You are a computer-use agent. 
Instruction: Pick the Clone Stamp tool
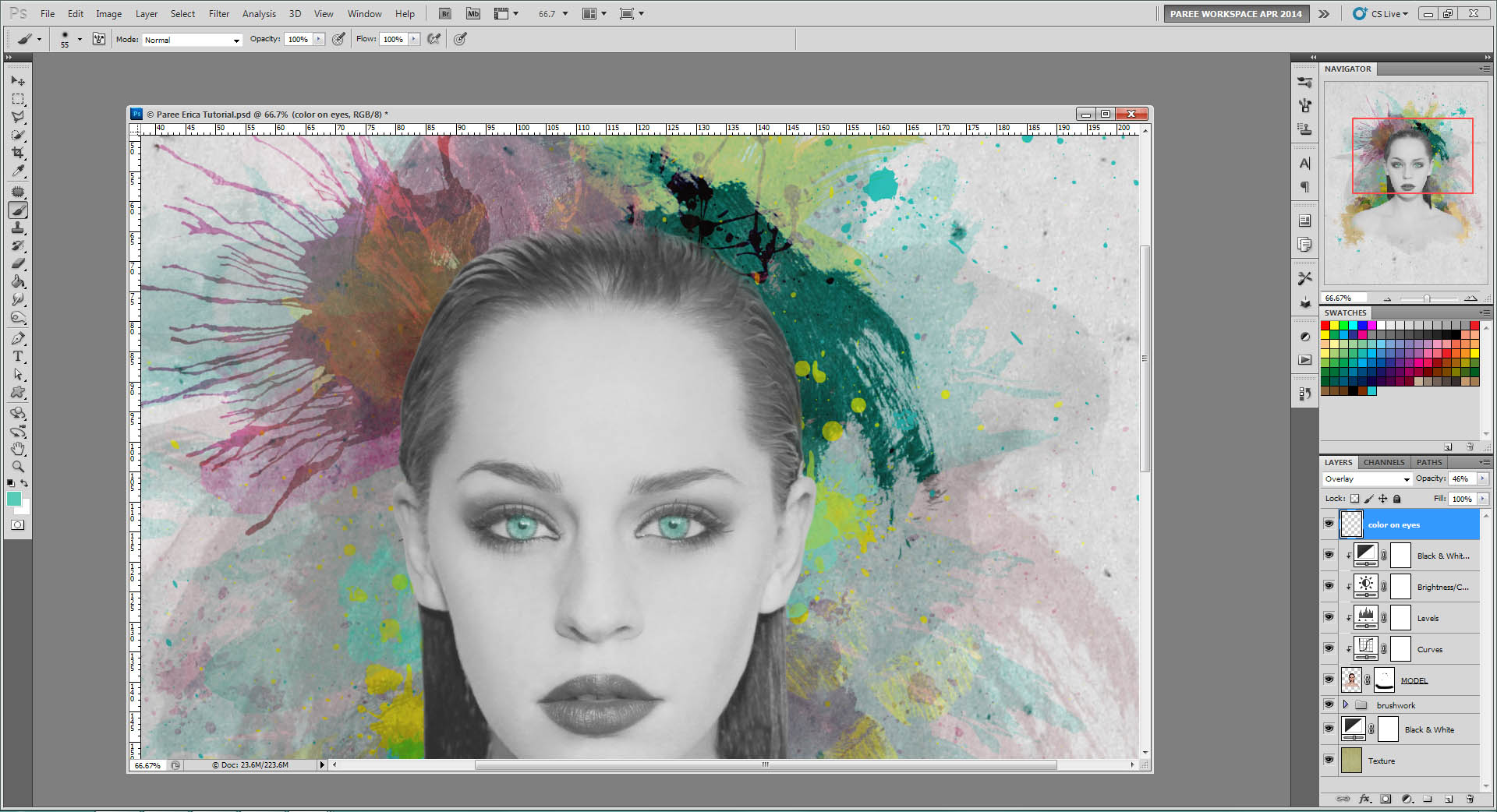point(18,228)
